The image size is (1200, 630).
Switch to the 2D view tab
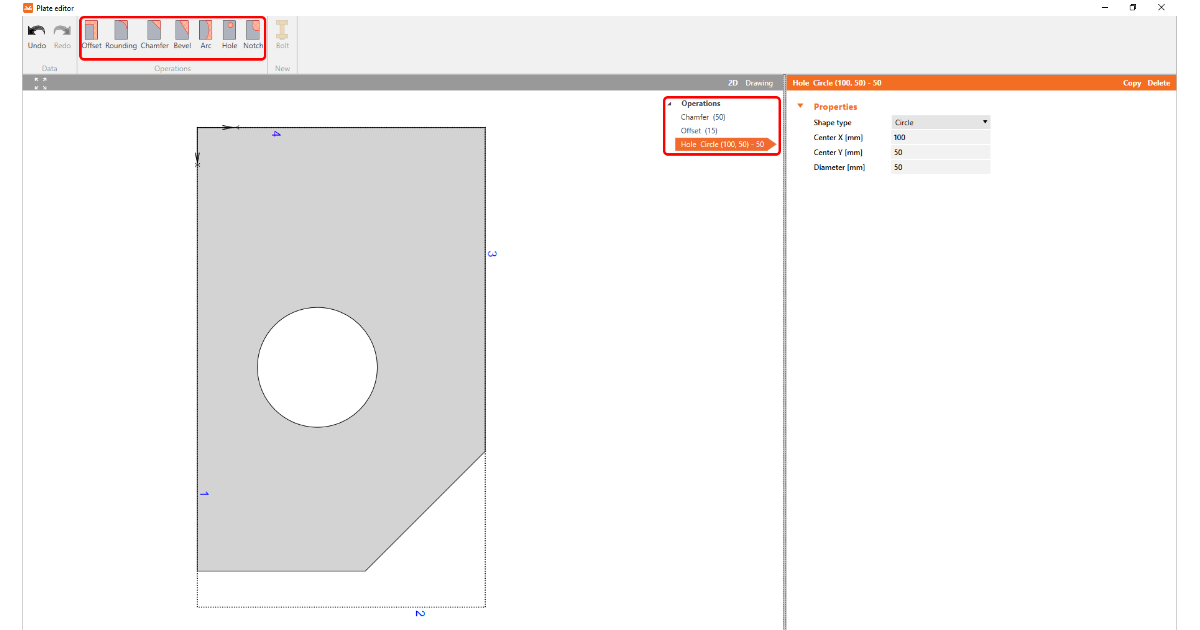coord(733,83)
